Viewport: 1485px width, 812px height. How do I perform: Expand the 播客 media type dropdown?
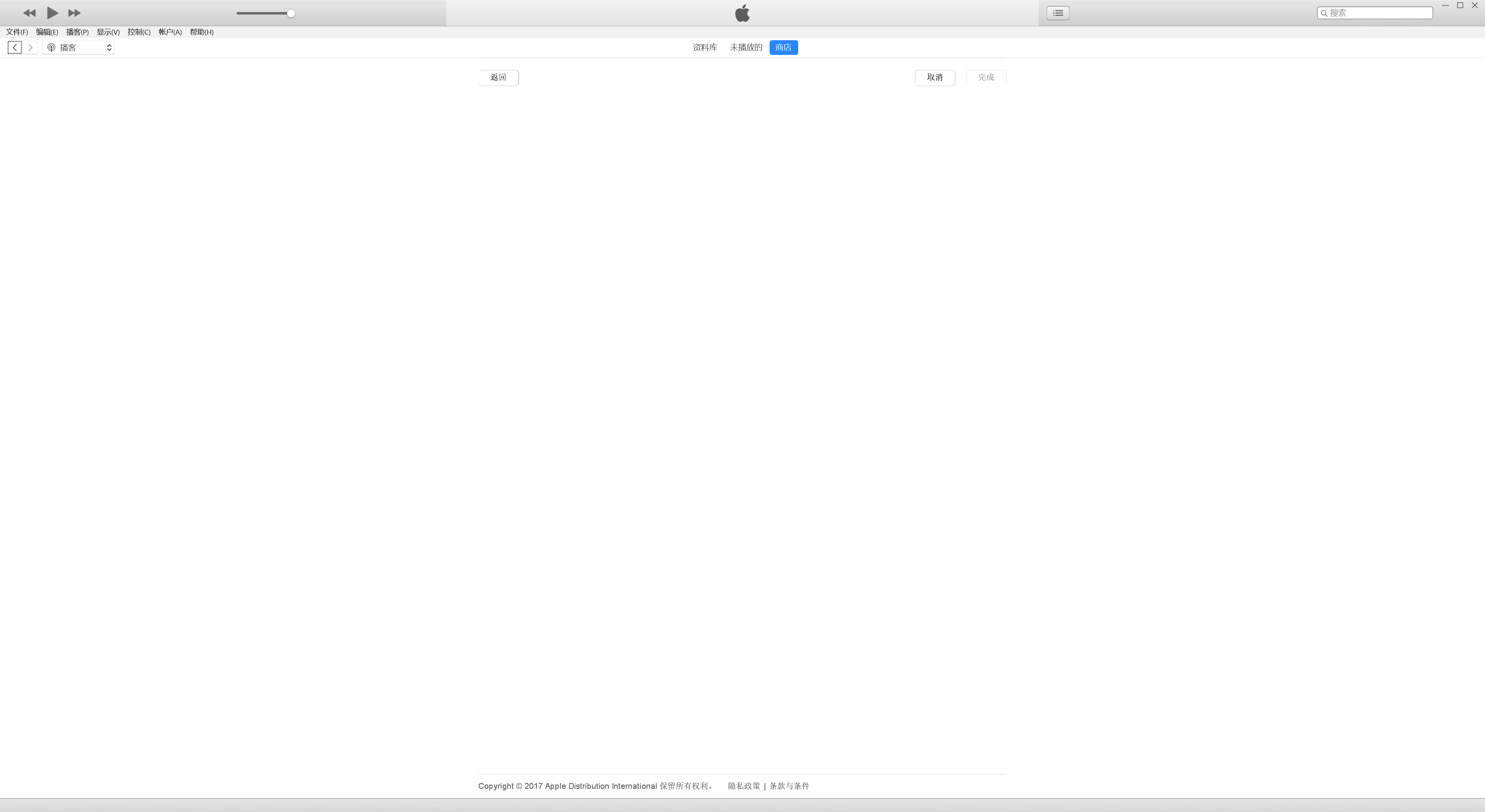[109, 47]
